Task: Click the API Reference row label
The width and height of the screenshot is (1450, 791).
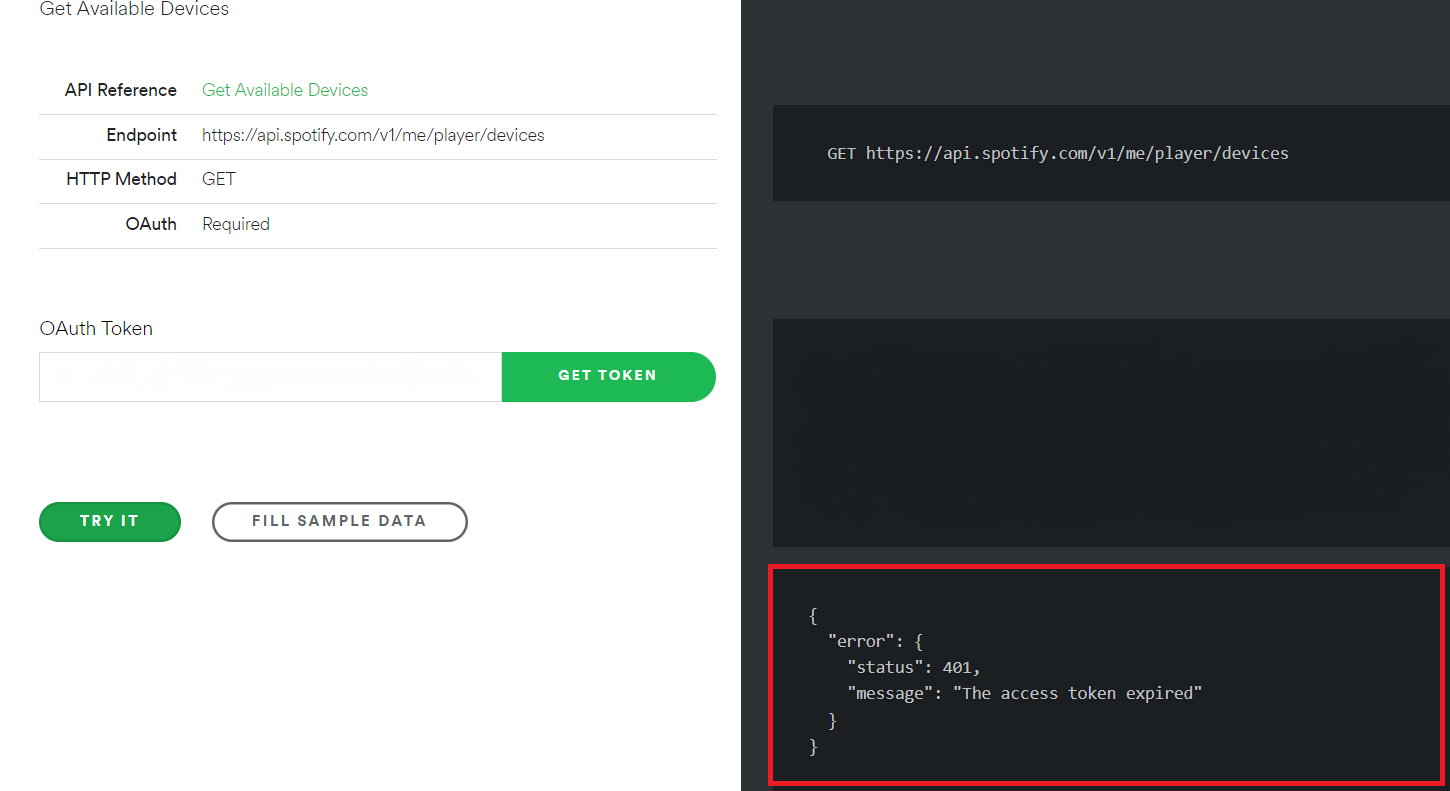Action: [121, 90]
